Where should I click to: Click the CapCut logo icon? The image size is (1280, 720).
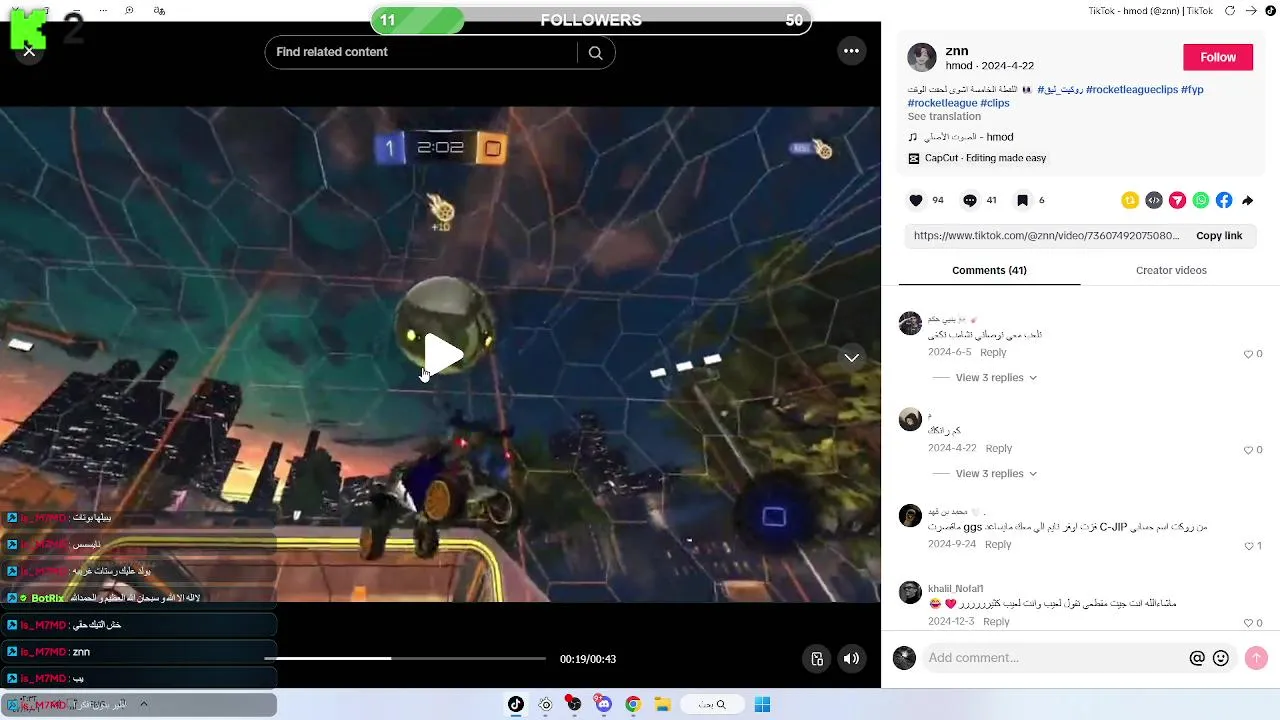(x=913, y=158)
